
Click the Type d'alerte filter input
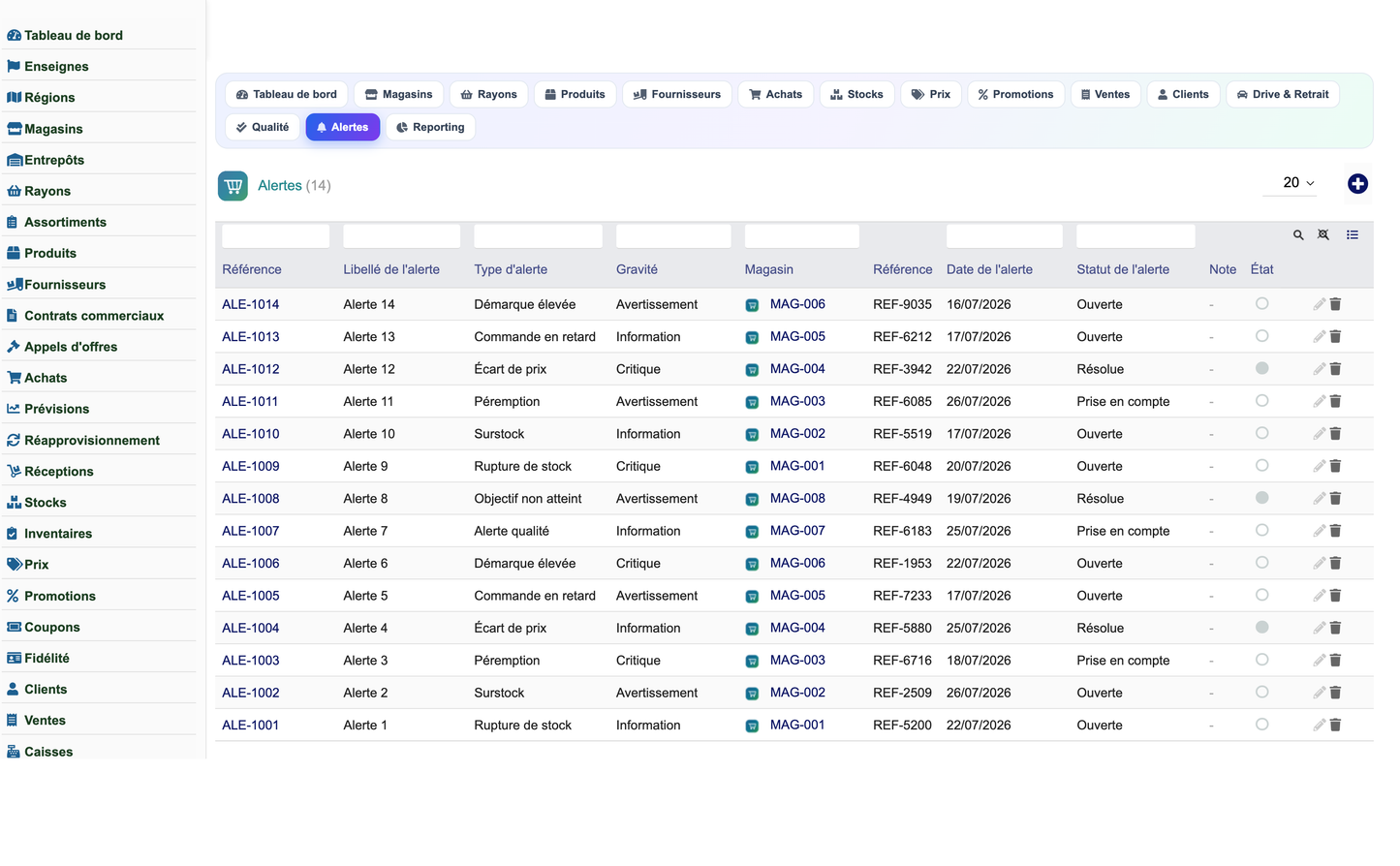pyautogui.click(x=538, y=235)
